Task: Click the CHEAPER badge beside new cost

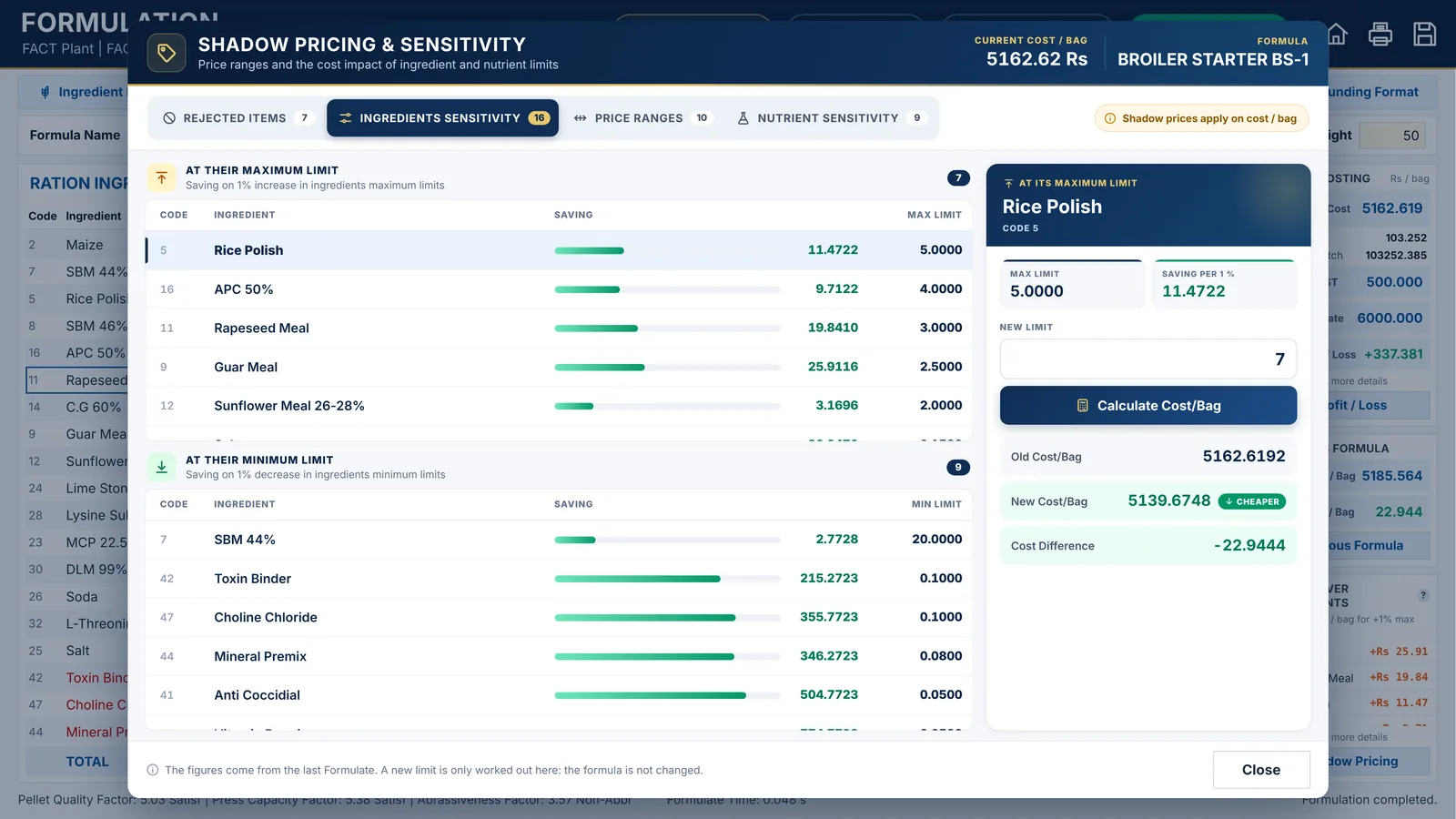Action: [x=1252, y=501]
